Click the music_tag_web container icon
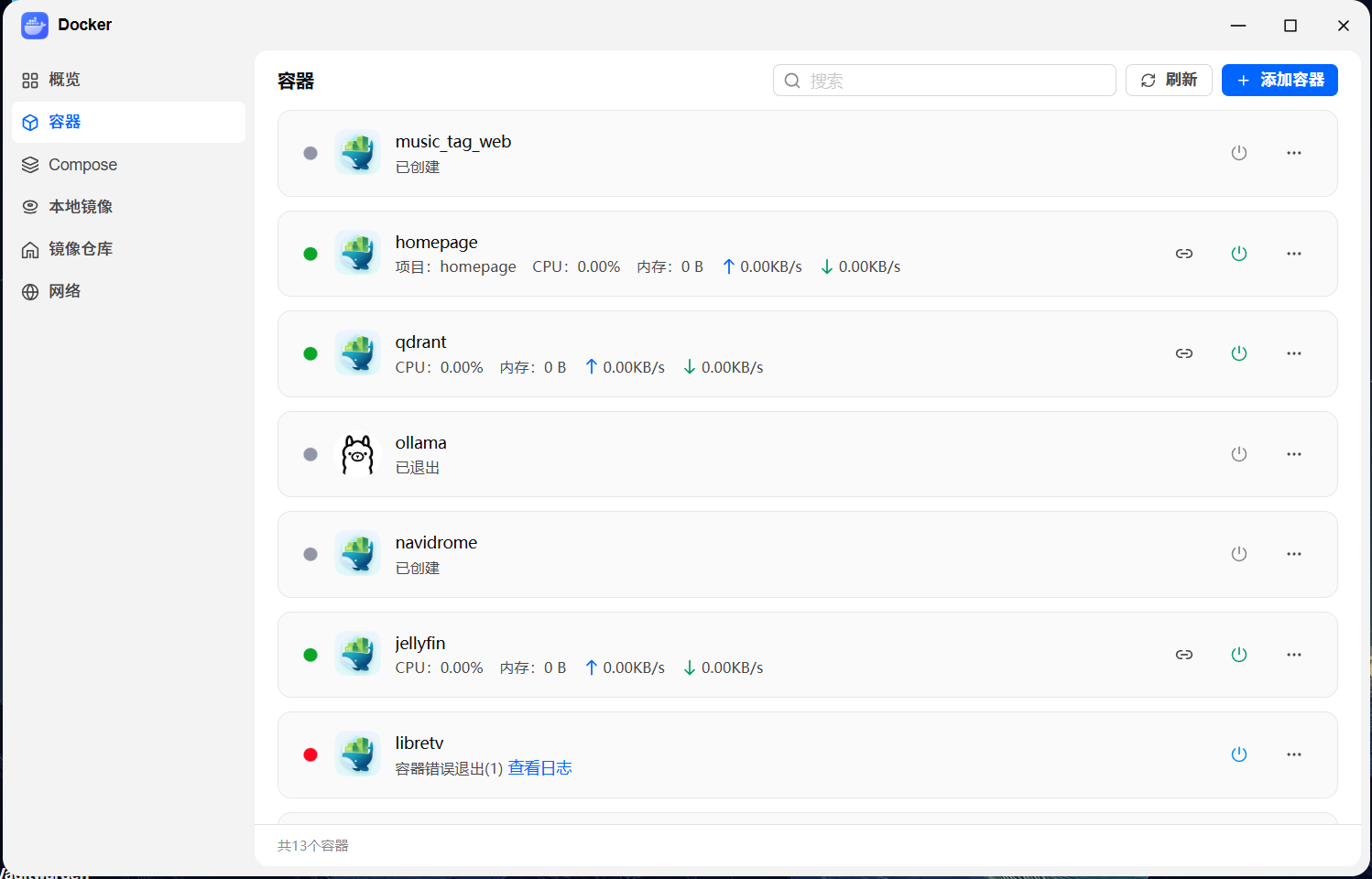Image resolution: width=1372 pixels, height=879 pixels. click(x=357, y=152)
